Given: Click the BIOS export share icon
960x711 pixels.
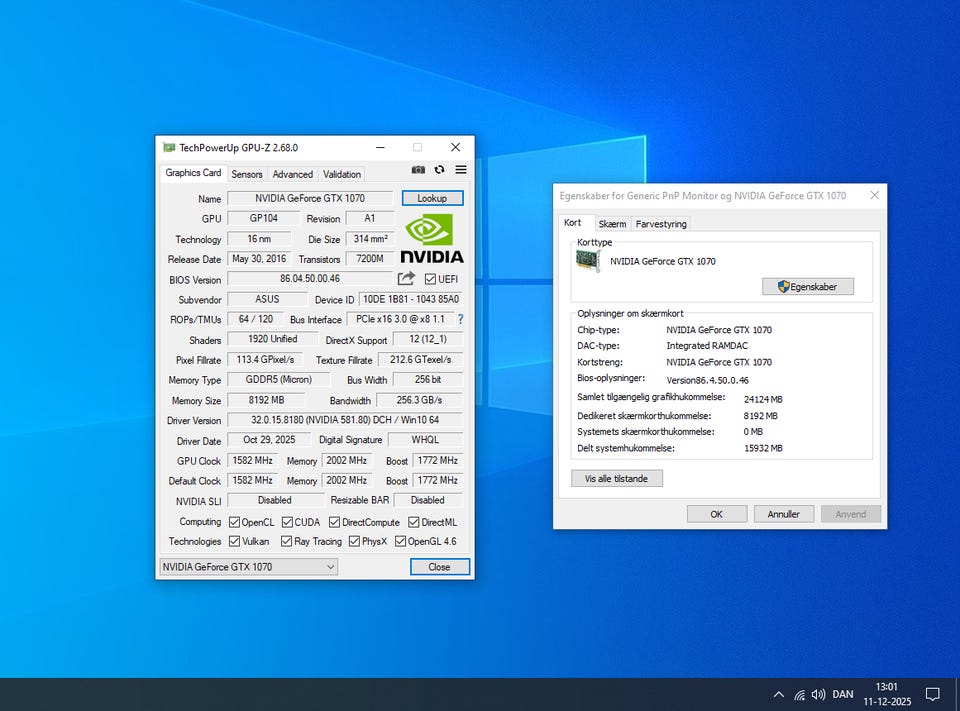Looking at the screenshot, I should click(x=406, y=279).
